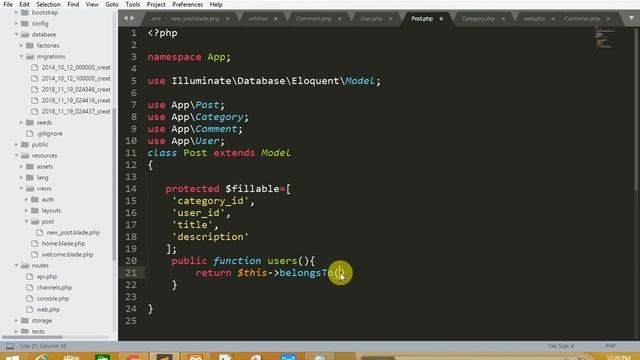Click the minimap code preview
This screenshot has width=640, height=360.
point(604,38)
